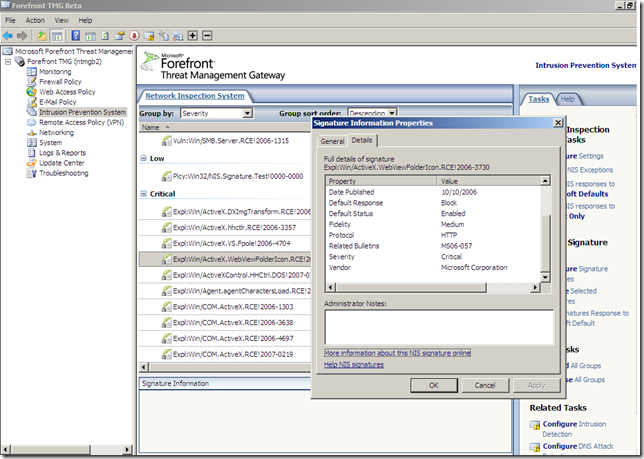The height and width of the screenshot is (459, 644).
Task: Select the System node in the tree
Action: coord(51,143)
